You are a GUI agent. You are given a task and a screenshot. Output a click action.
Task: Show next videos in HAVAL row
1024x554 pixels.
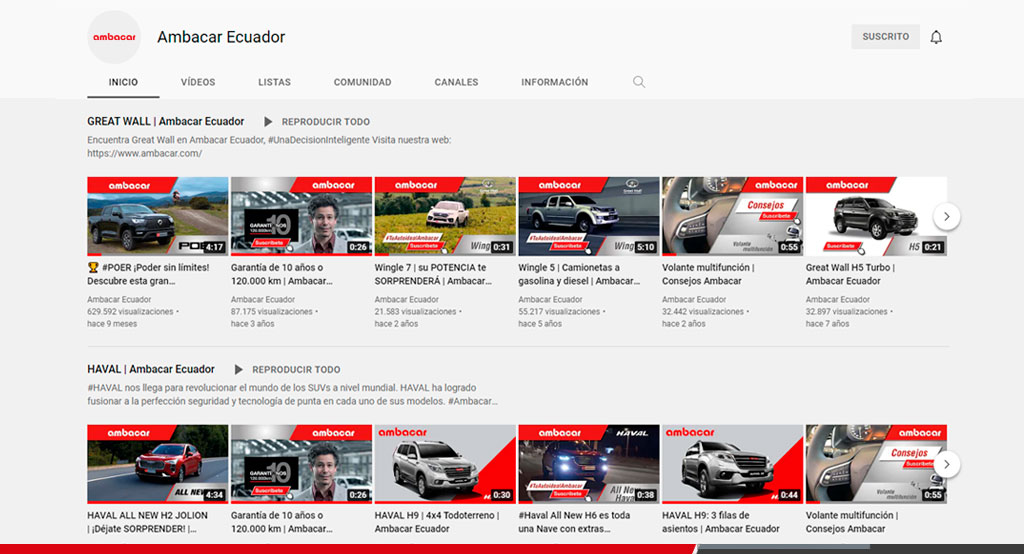tap(946, 464)
